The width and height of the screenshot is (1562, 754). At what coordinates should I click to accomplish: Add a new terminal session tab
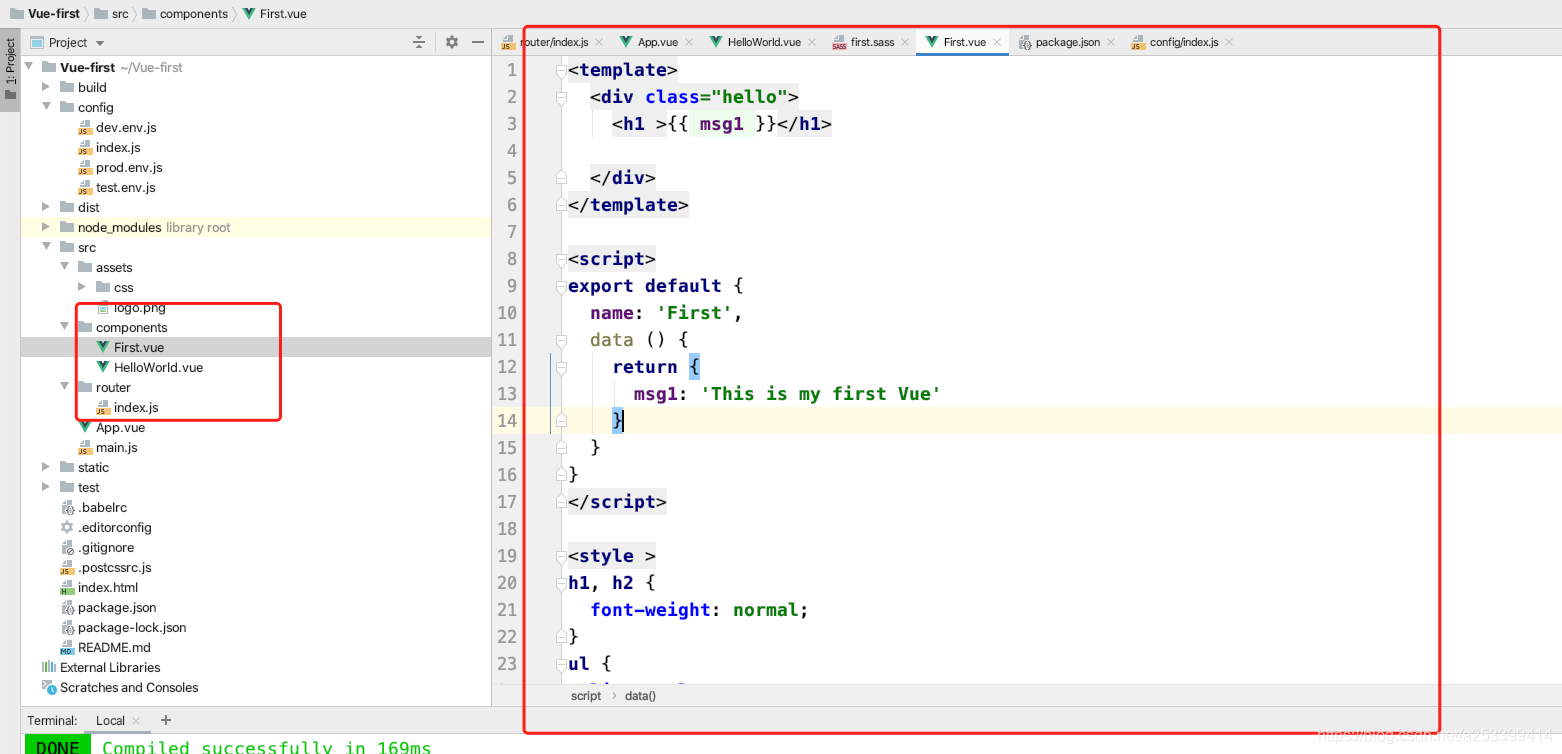166,720
